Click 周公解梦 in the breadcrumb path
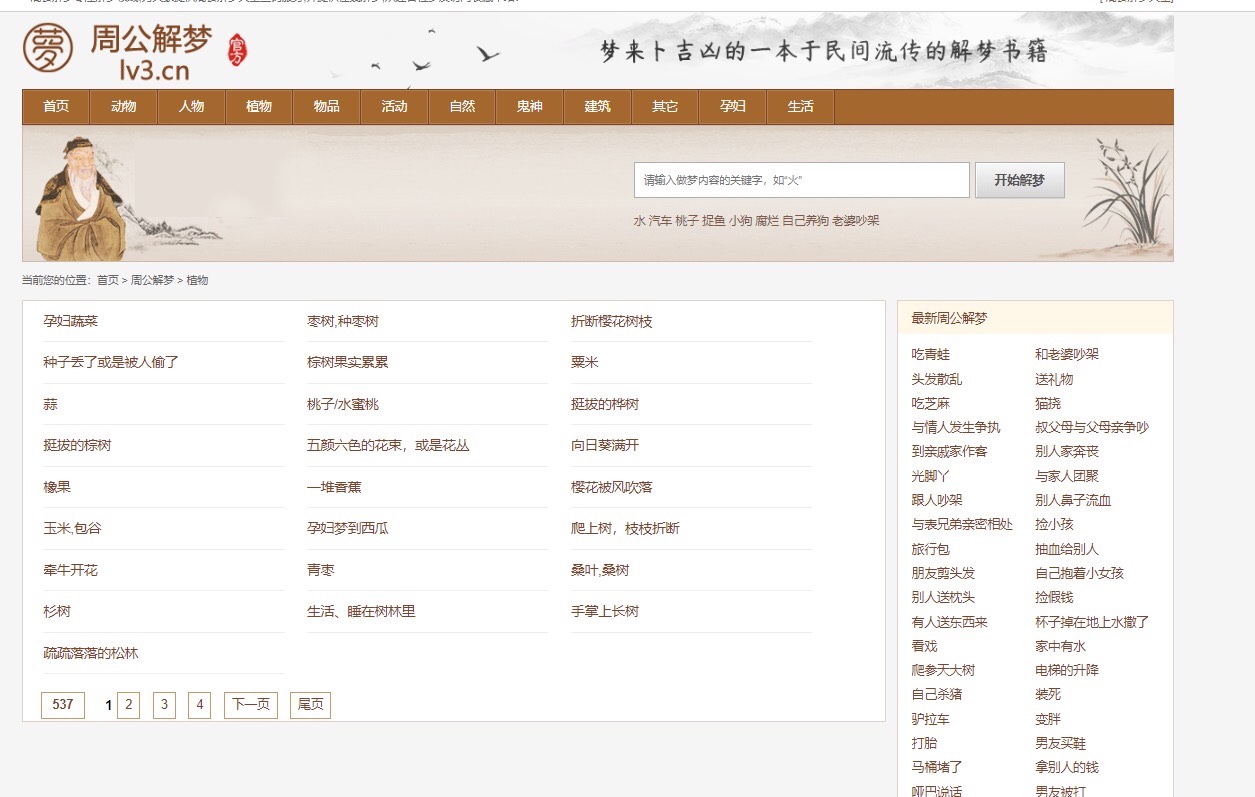This screenshot has height=797, width=1255. tap(152, 281)
